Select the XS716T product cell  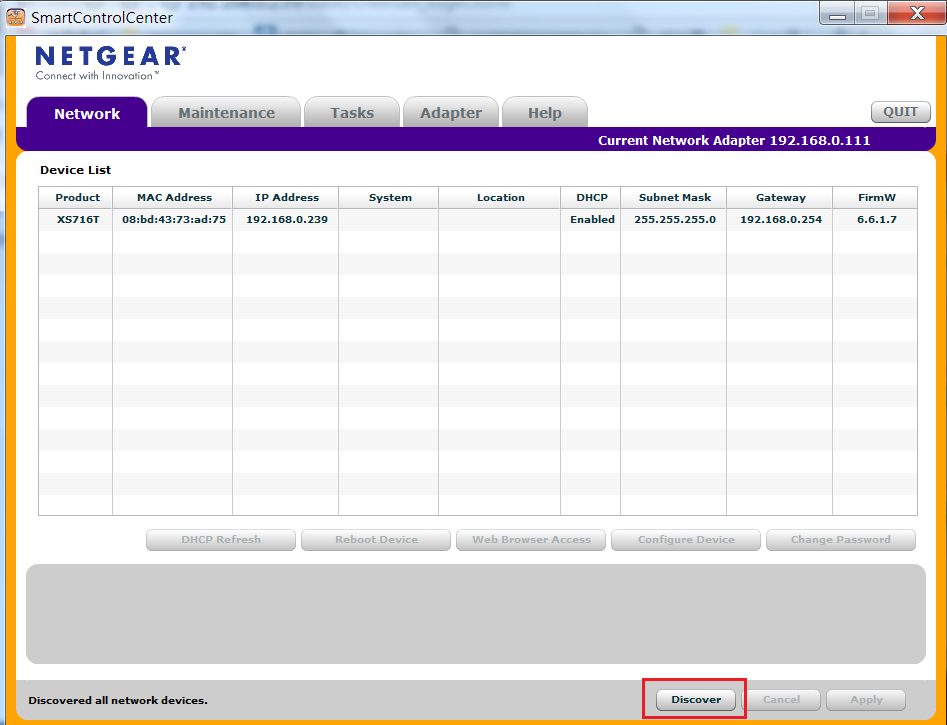click(x=76, y=219)
